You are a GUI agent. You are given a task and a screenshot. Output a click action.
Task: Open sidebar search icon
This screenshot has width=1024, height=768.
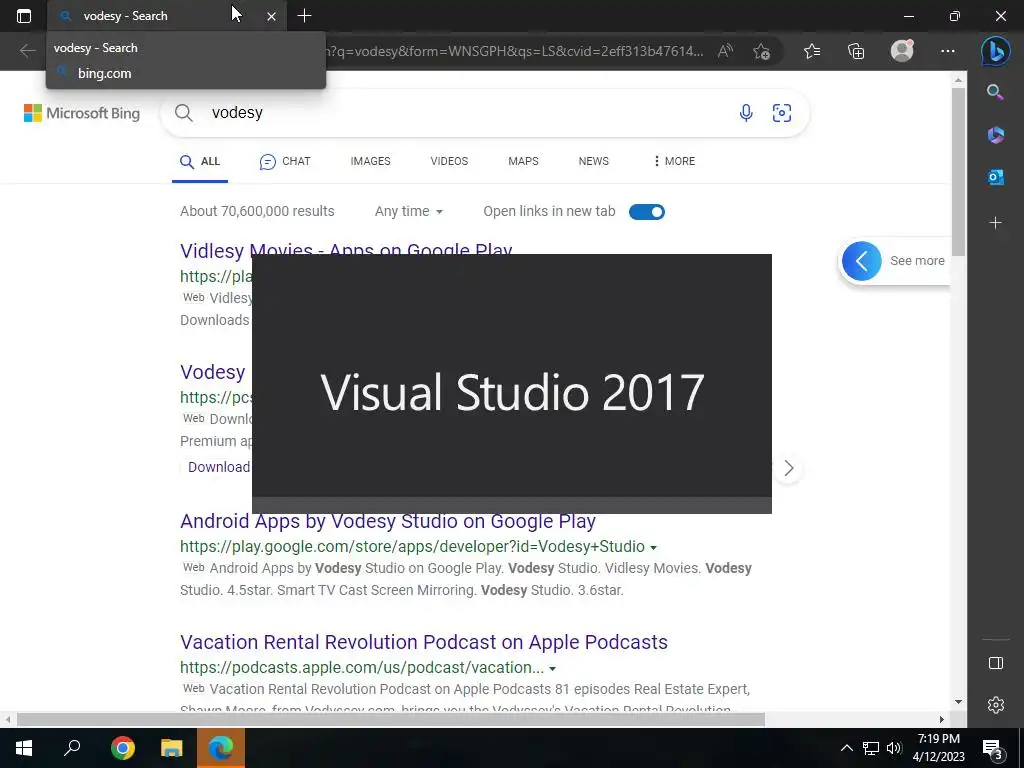click(995, 91)
